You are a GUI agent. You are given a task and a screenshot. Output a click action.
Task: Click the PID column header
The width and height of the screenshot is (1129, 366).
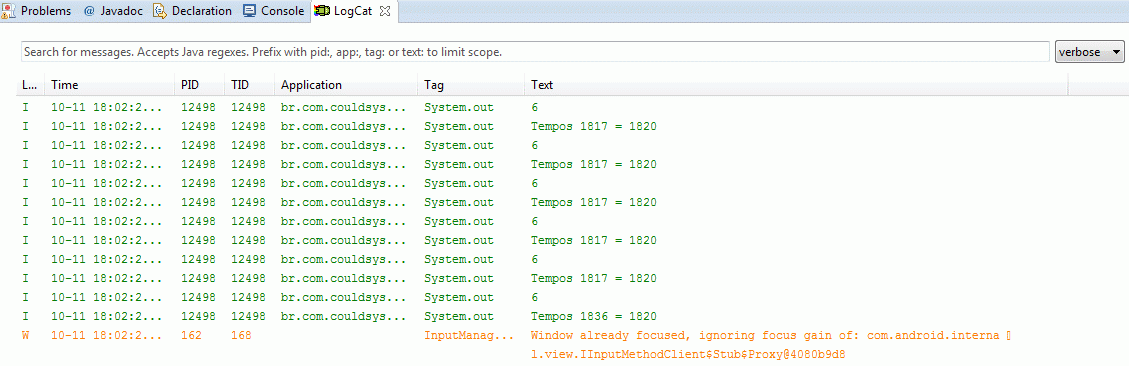coord(199,85)
